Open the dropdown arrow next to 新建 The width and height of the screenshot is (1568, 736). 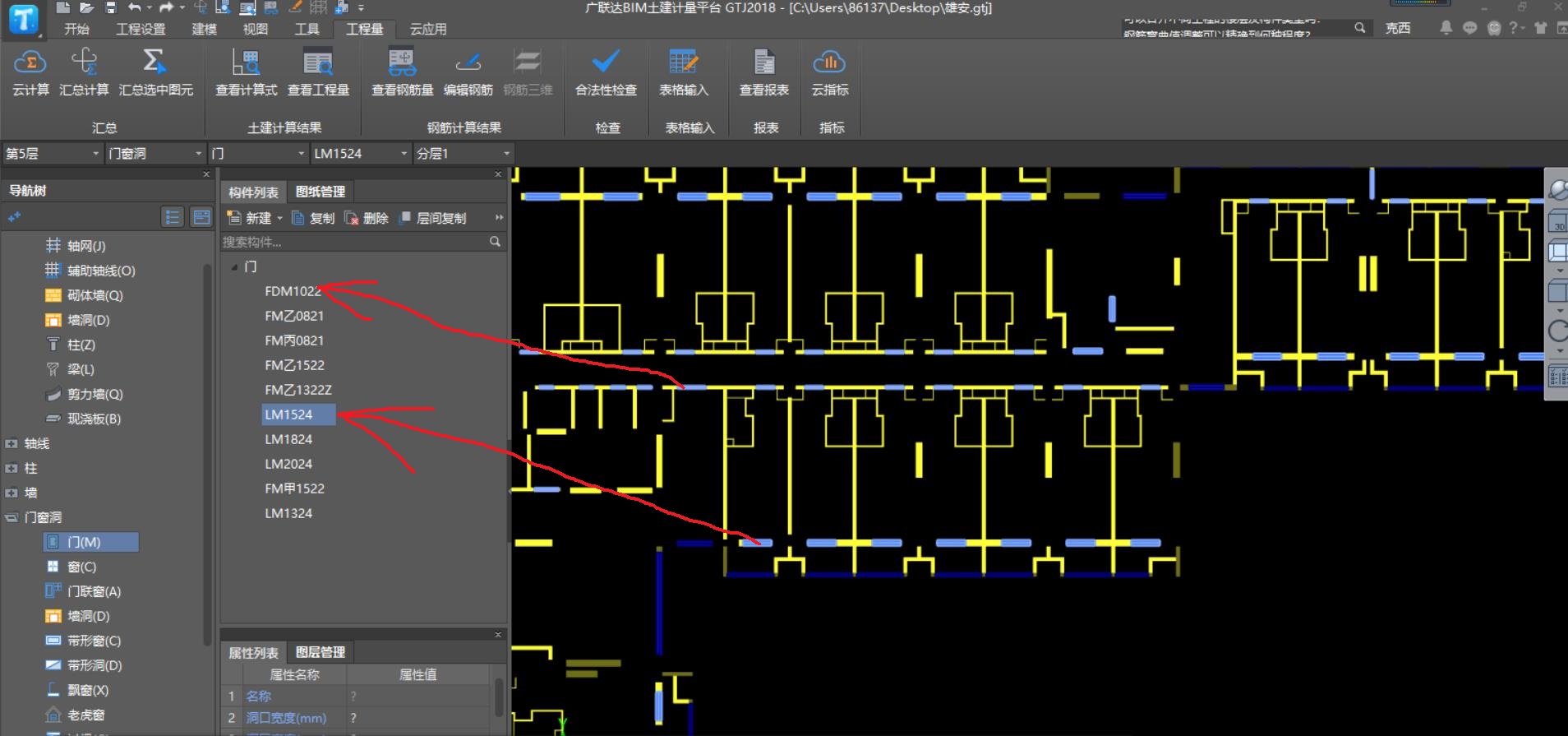click(279, 219)
